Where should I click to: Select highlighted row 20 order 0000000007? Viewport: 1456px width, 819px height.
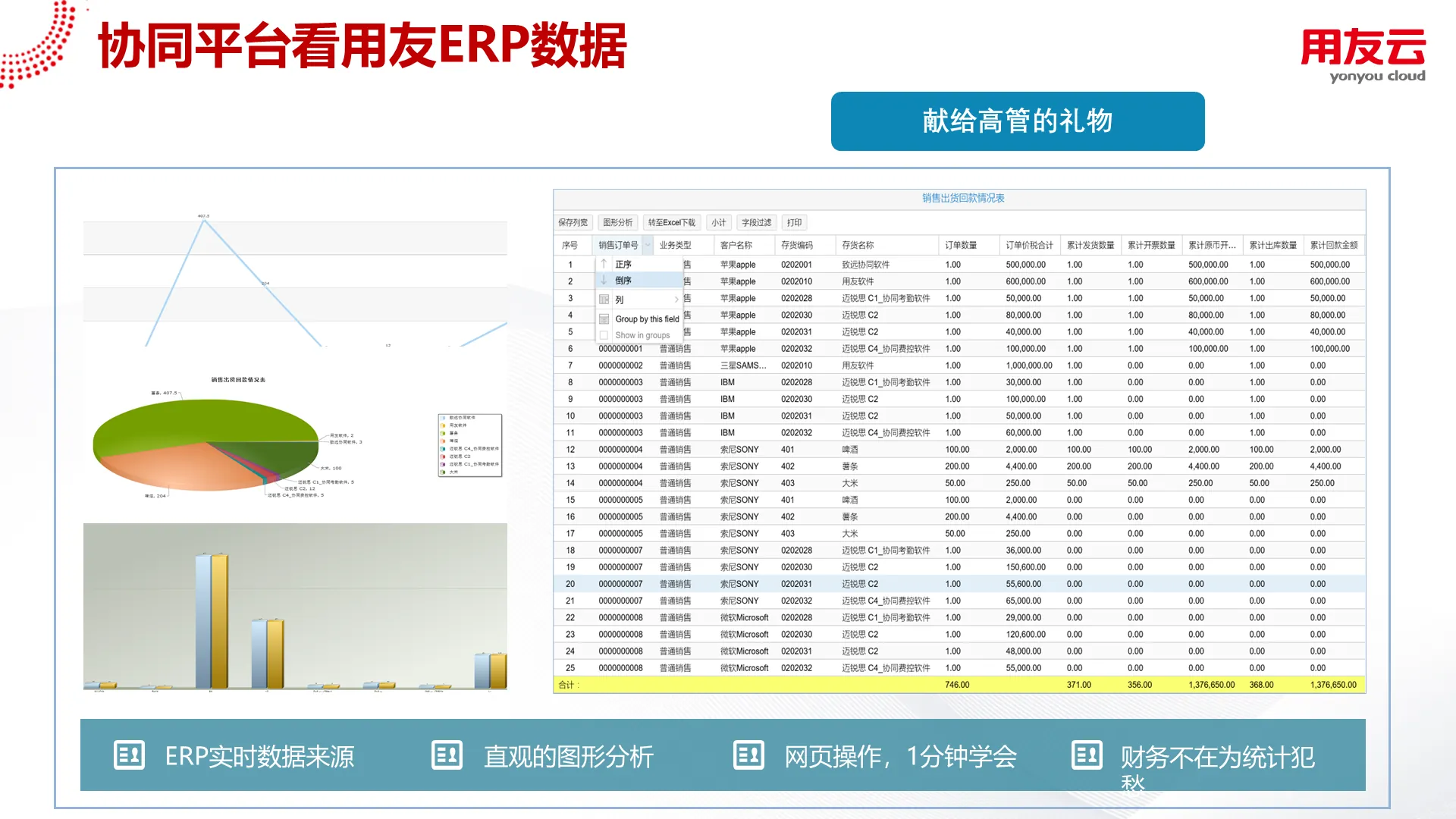pos(959,584)
